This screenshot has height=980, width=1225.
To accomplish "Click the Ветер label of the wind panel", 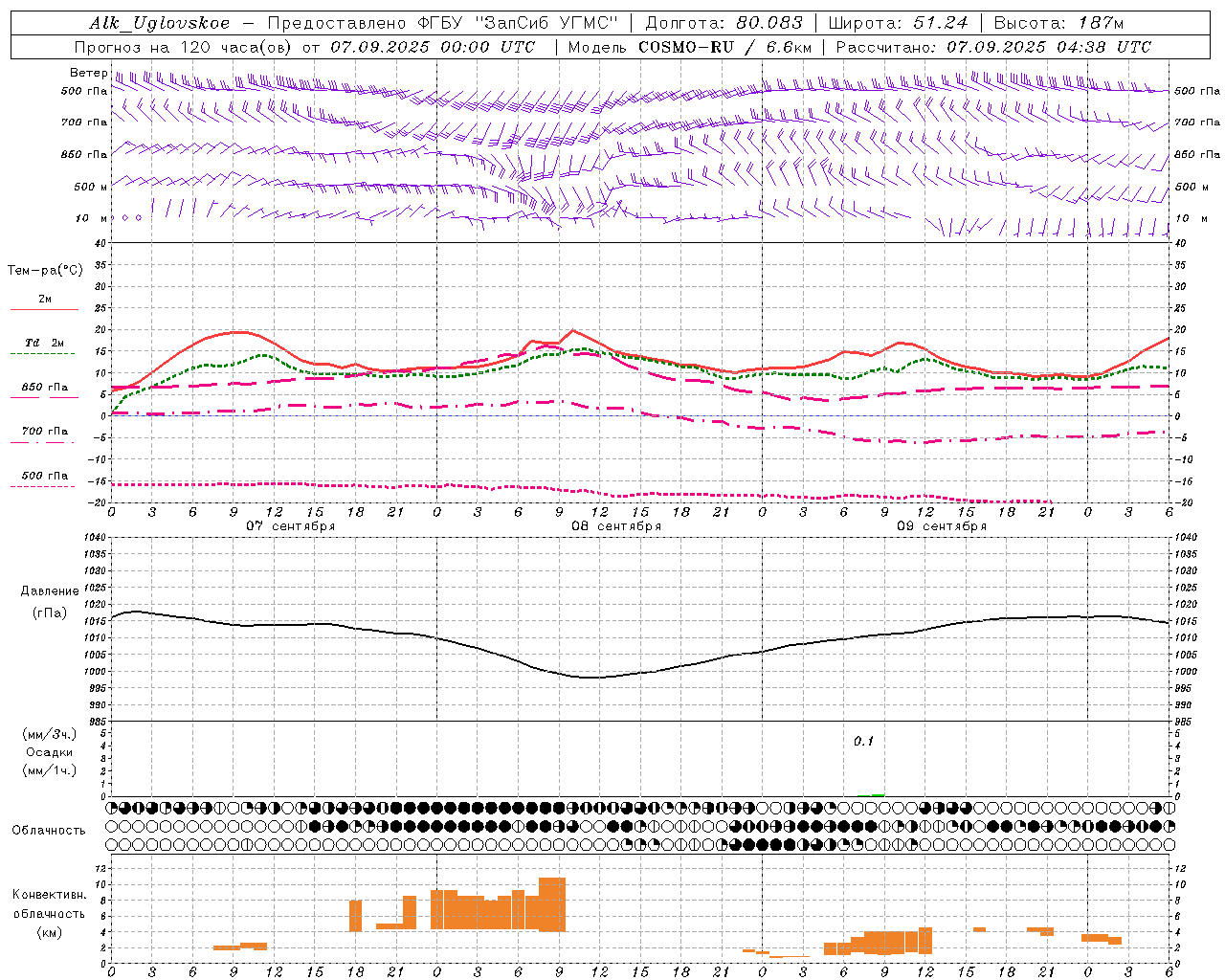I will click(x=89, y=73).
